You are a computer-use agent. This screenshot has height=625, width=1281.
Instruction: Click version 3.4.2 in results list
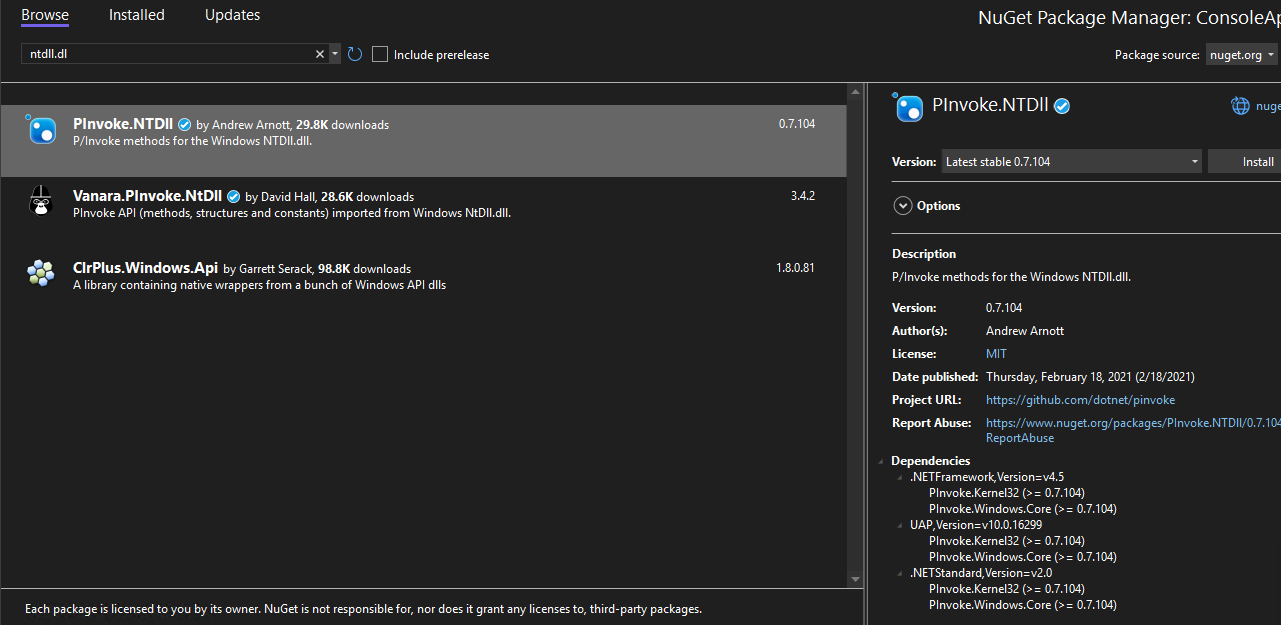[x=802, y=196]
